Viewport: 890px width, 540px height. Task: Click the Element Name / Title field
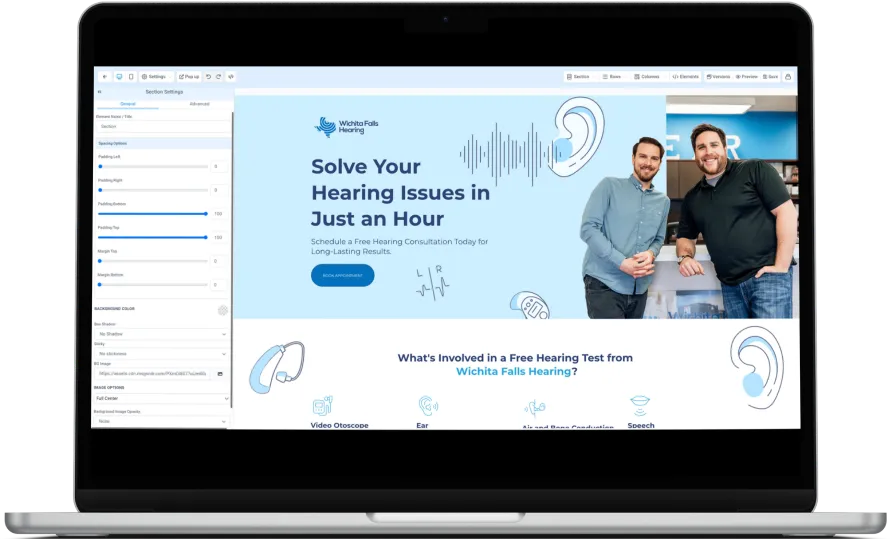162,127
